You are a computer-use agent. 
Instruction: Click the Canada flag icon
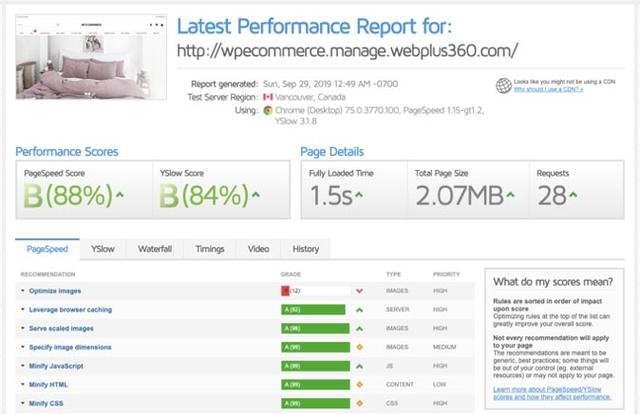click(x=268, y=97)
